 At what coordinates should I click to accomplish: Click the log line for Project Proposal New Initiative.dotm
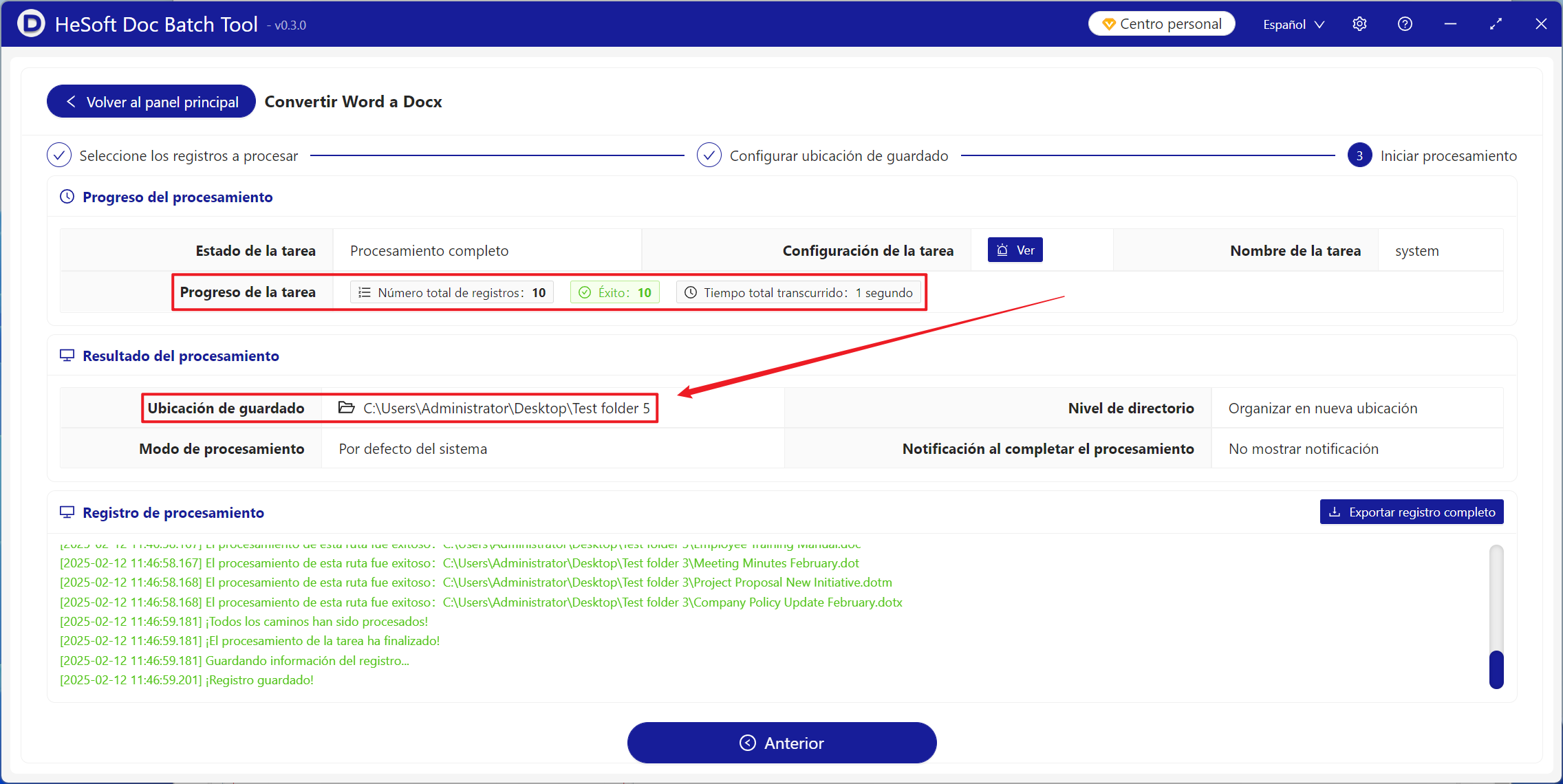[x=476, y=582]
